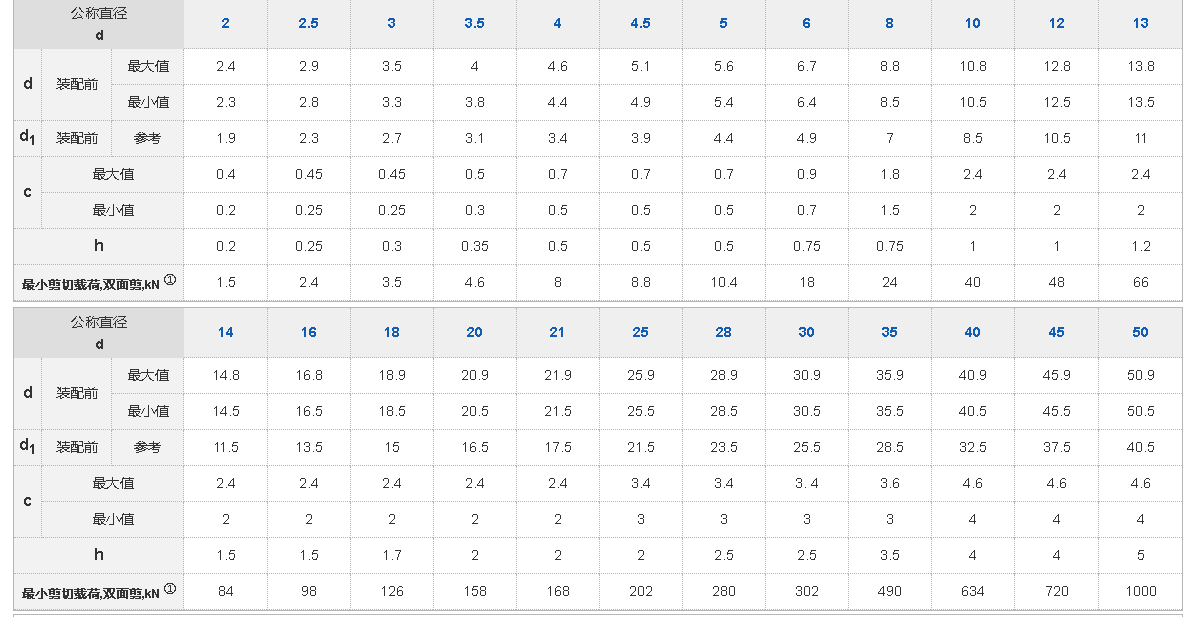
Task: Click the blue nominal diameter 45 header link
Action: pos(1056,332)
